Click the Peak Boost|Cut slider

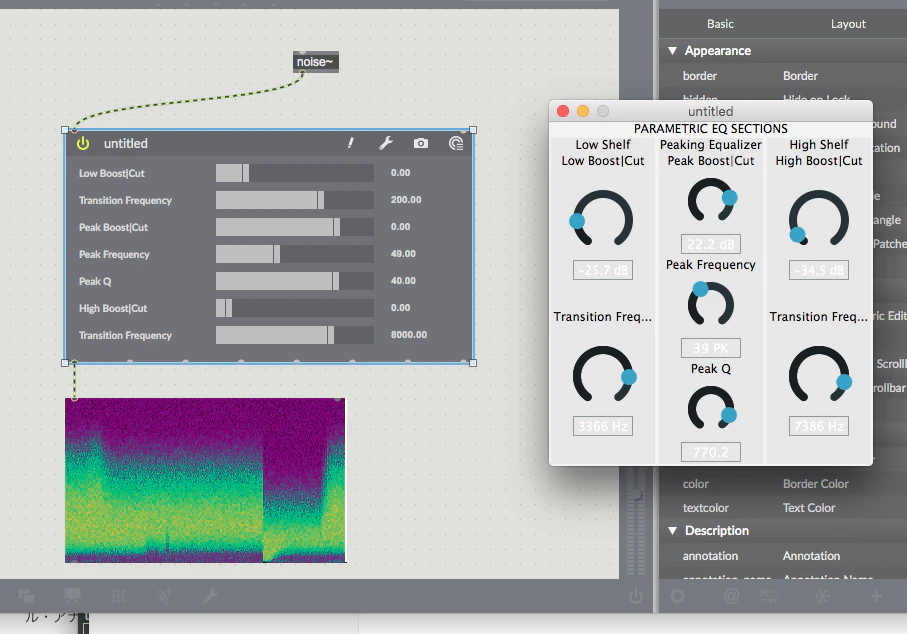click(294, 227)
